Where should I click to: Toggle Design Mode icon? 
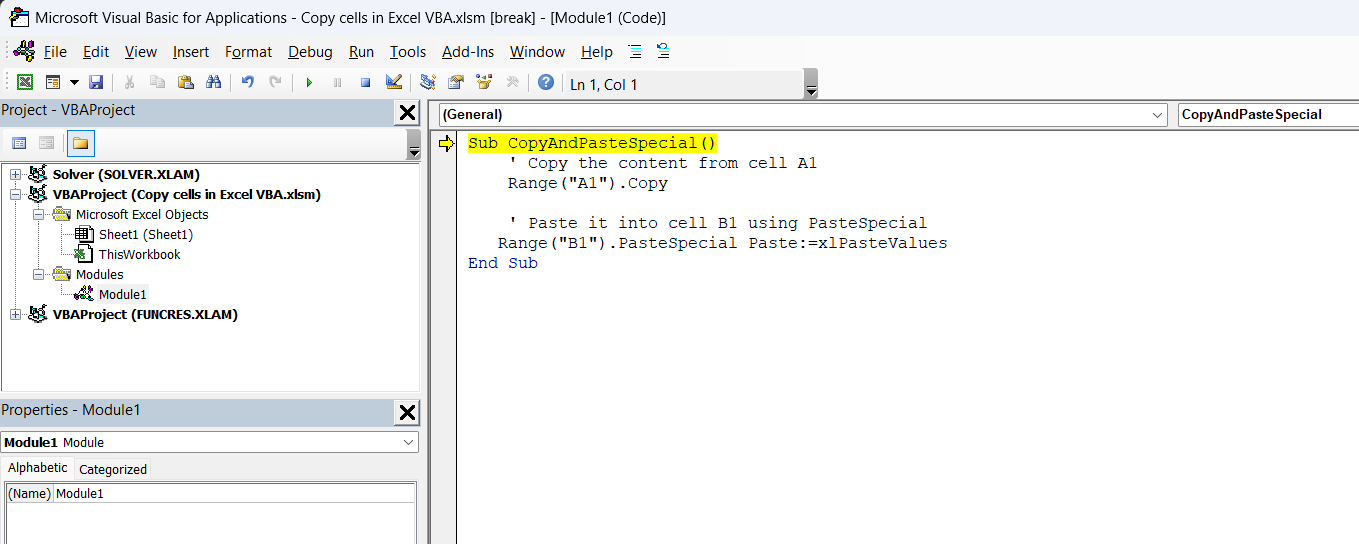pyautogui.click(x=393, y=83)
